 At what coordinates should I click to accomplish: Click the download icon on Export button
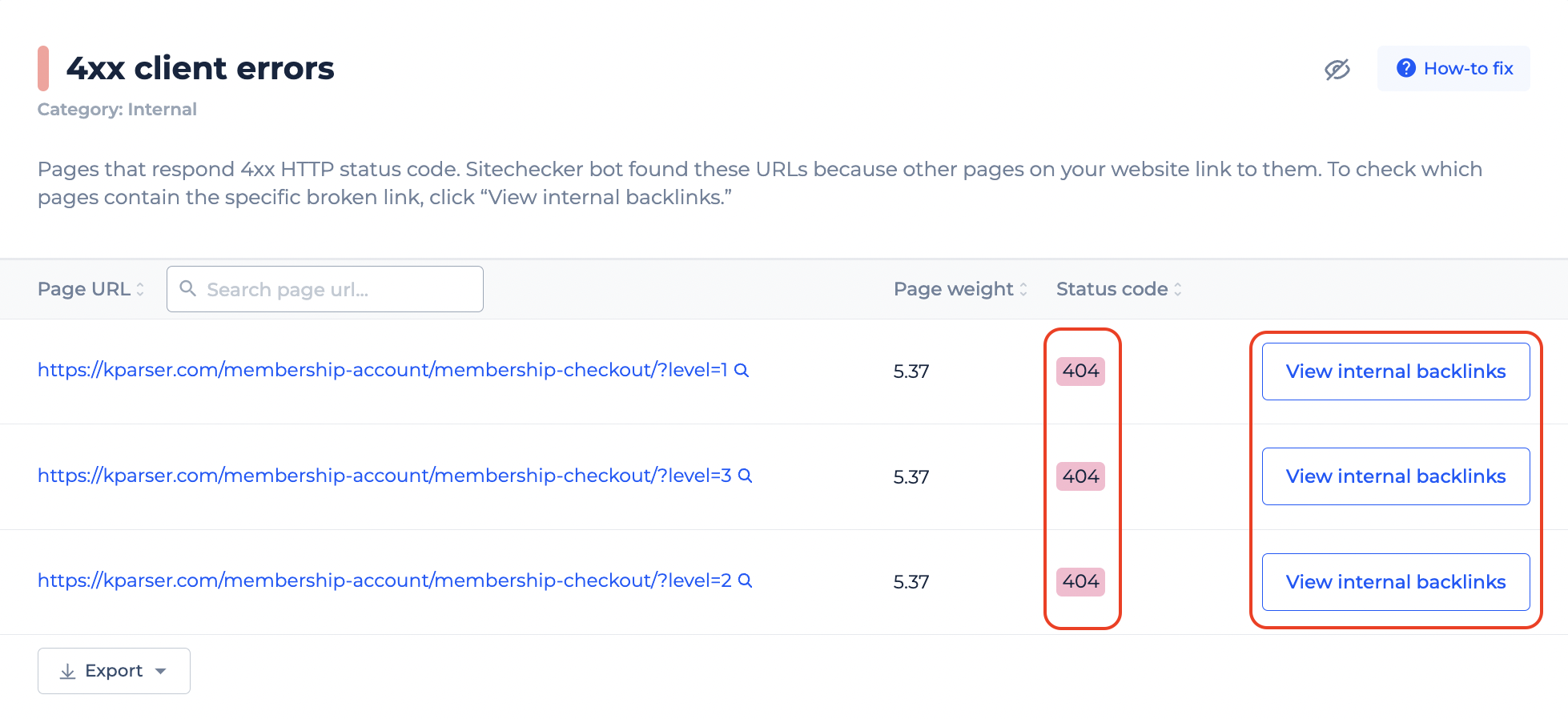(x=68, y=671)
